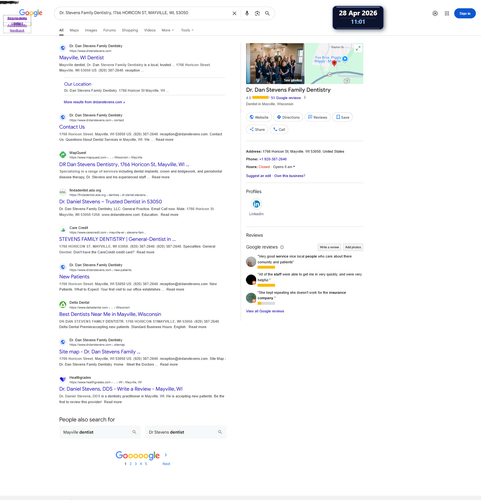Open the Mayville, WI Dentist result

81,58
